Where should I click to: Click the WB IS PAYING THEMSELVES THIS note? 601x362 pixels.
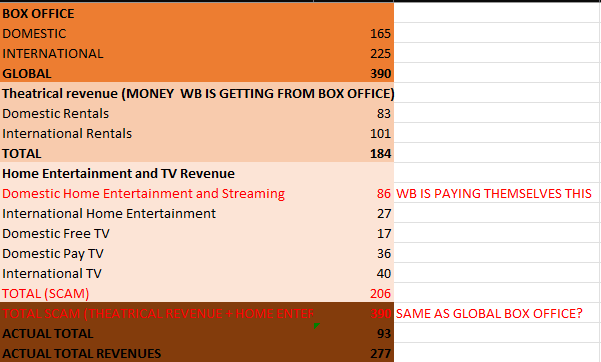coord(494,194)
